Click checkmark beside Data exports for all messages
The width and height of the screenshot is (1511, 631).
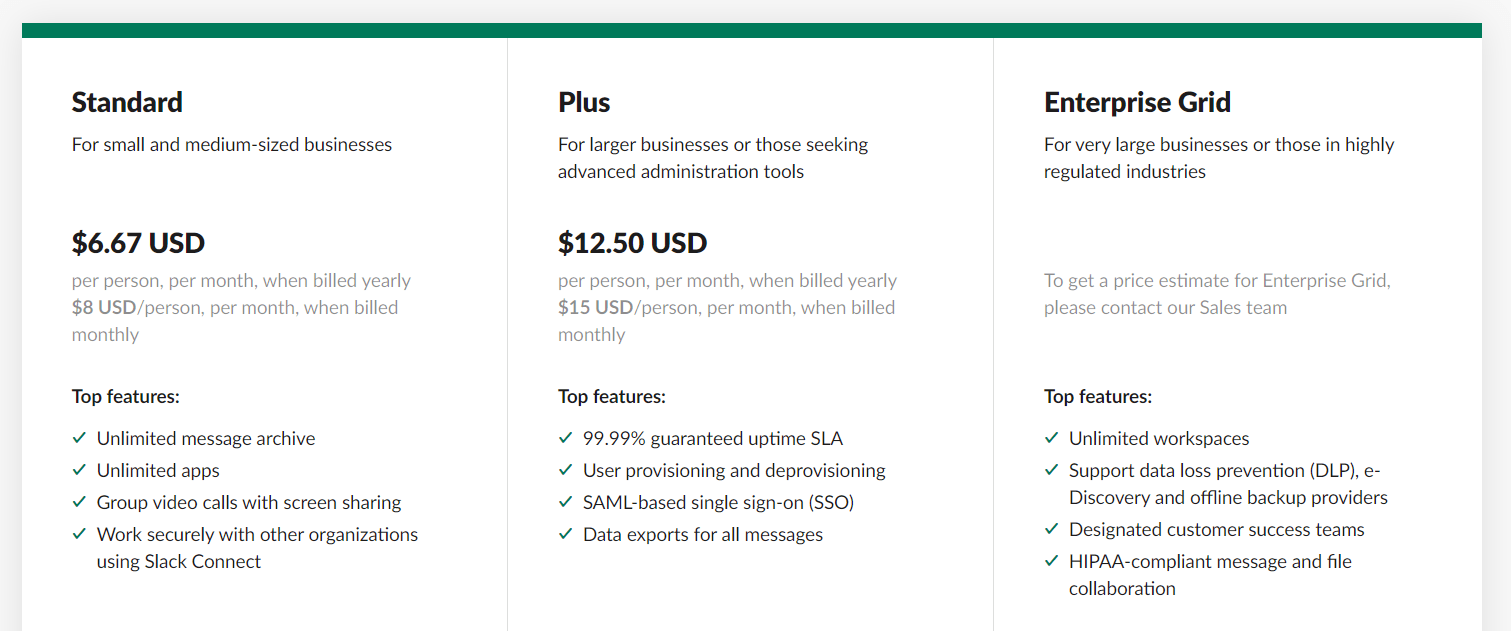pyautogui.click(x=565, y=534)
